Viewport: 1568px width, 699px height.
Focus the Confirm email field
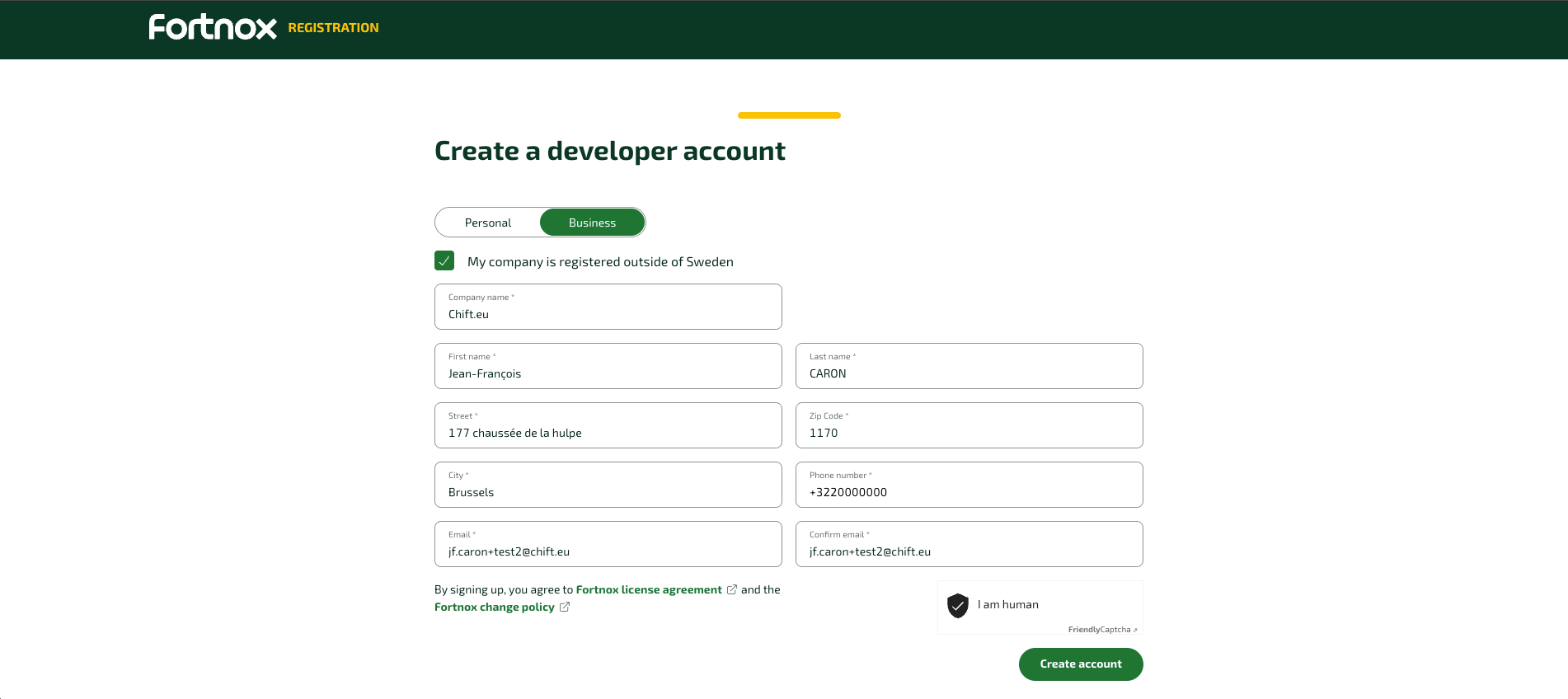pyautogui.click(x=969, y=544)
